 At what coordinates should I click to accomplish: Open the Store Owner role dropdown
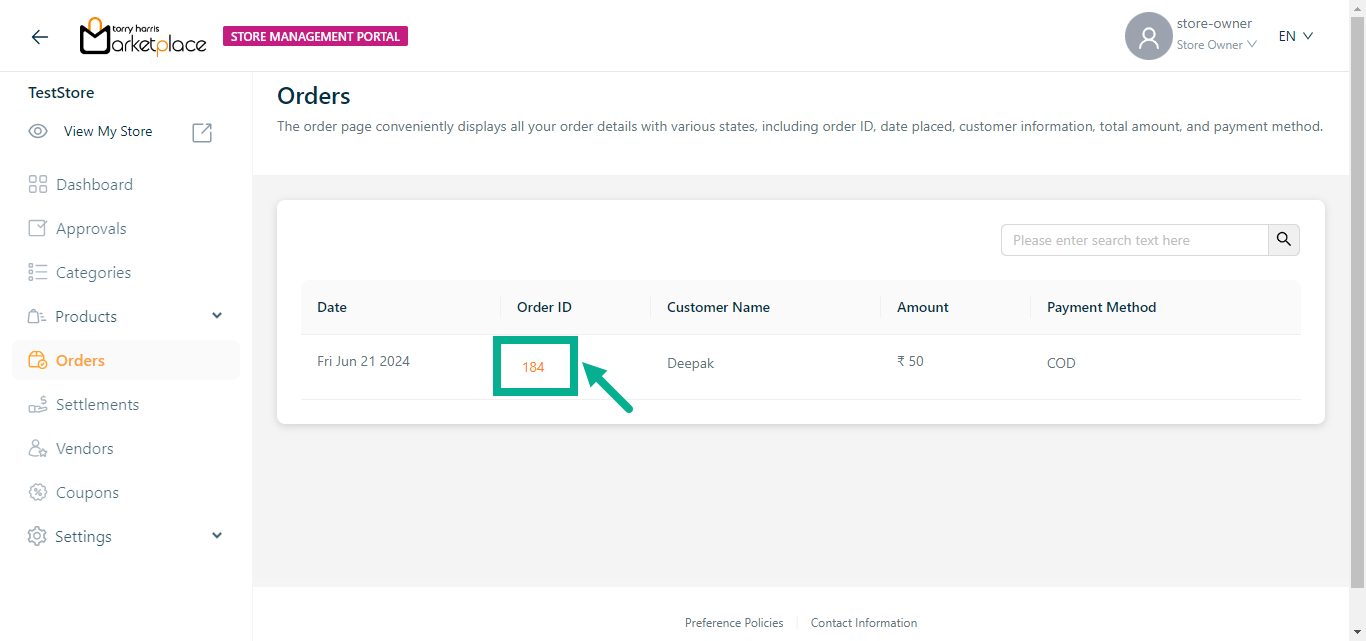(1216, 45)
